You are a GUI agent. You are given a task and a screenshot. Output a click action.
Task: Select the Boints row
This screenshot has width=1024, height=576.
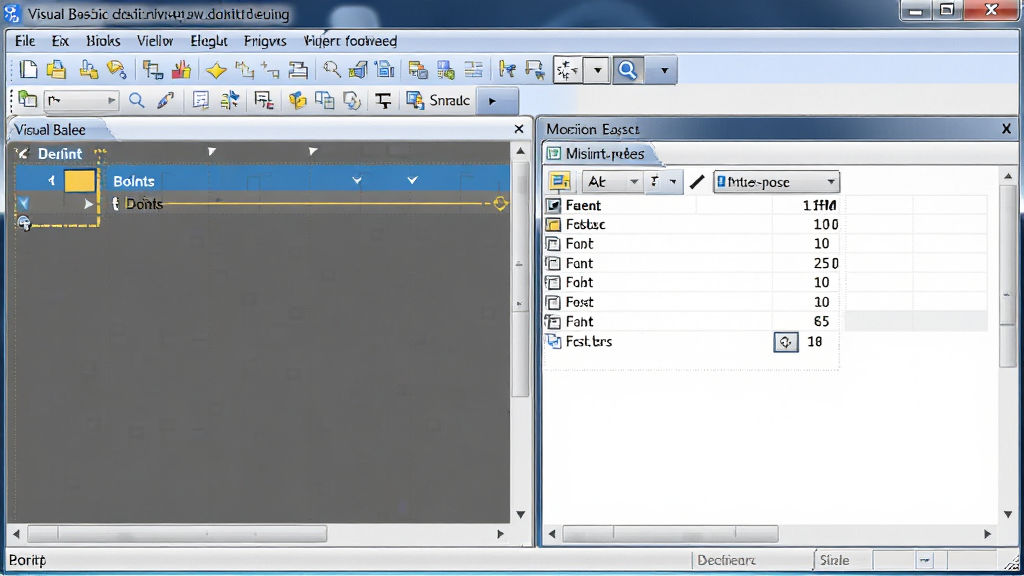[263, 180]
